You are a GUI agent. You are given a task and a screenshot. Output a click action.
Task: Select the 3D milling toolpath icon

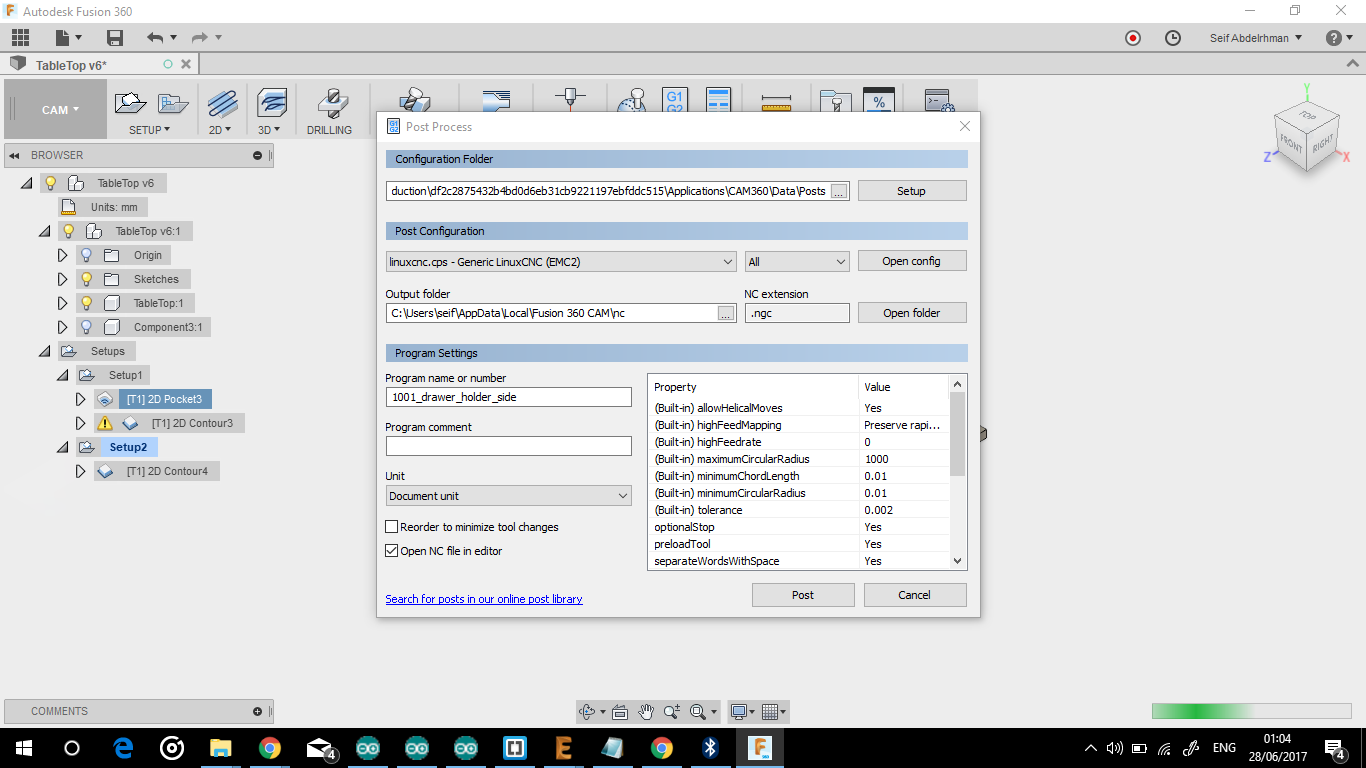click(272, 103)
